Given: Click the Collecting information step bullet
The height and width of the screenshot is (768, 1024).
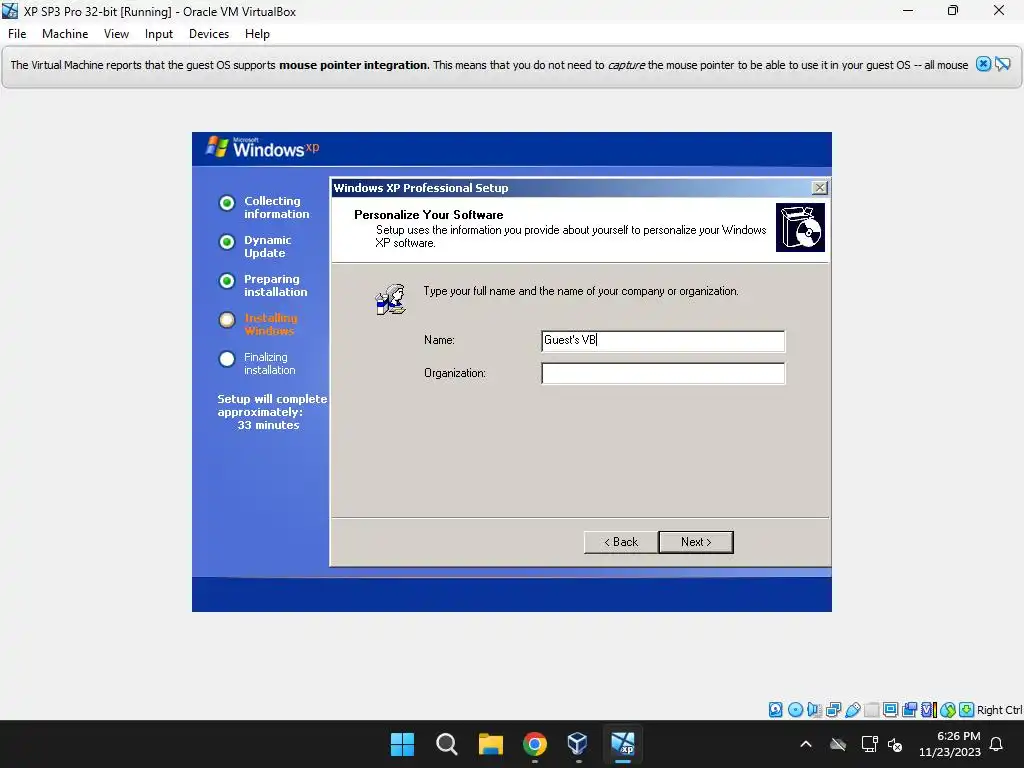Looking at the screenshot, I should (x=227, y=203).
